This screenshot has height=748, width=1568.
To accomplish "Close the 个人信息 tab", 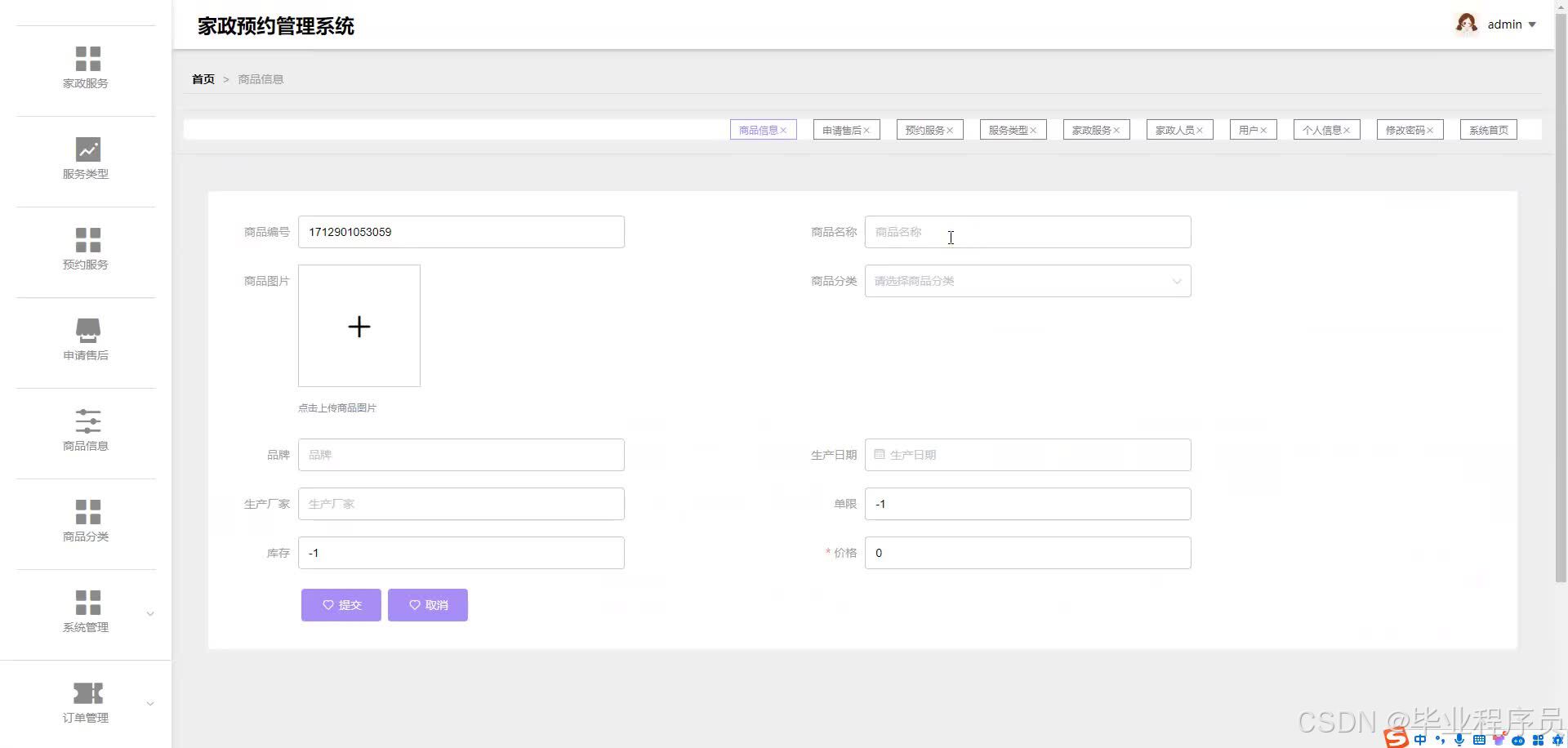I will pos(1347,131).
